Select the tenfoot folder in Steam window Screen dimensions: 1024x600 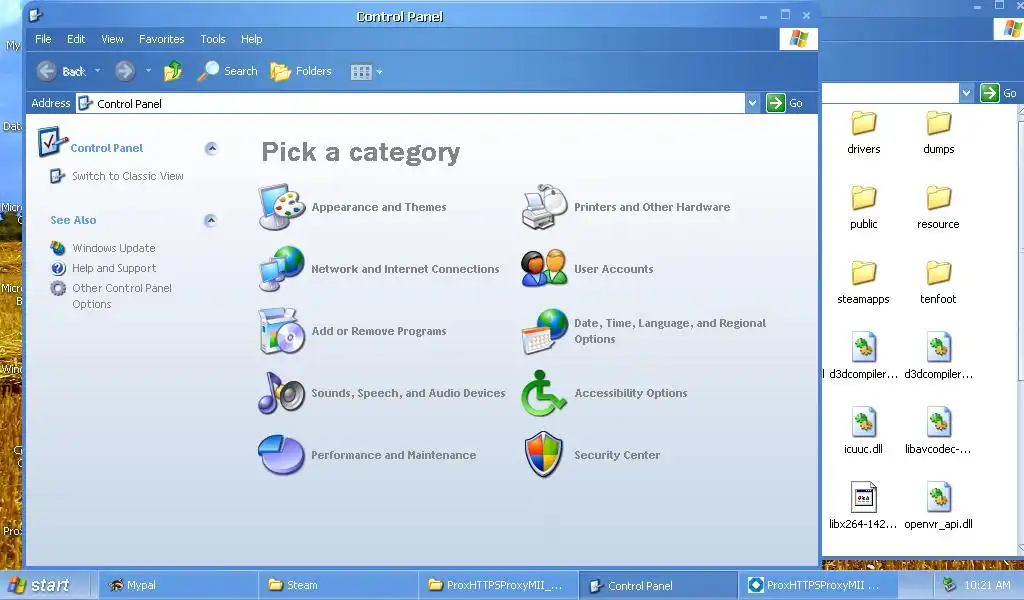(x=938, y=283)
